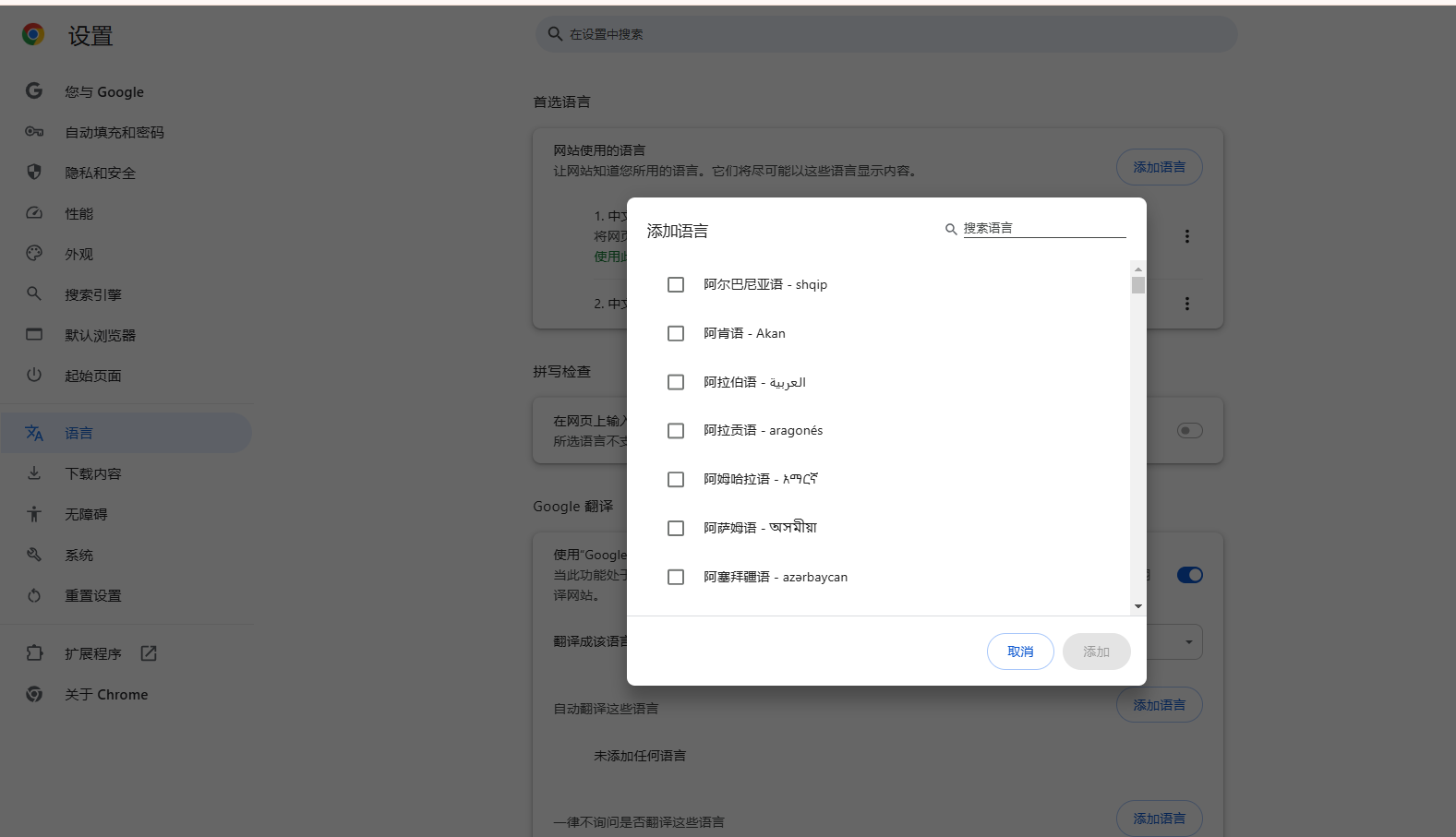The width and height of the screenshot is (1456, 837).
Task: Click the wrench icon for 系统
Action: (x=34, y=555)
